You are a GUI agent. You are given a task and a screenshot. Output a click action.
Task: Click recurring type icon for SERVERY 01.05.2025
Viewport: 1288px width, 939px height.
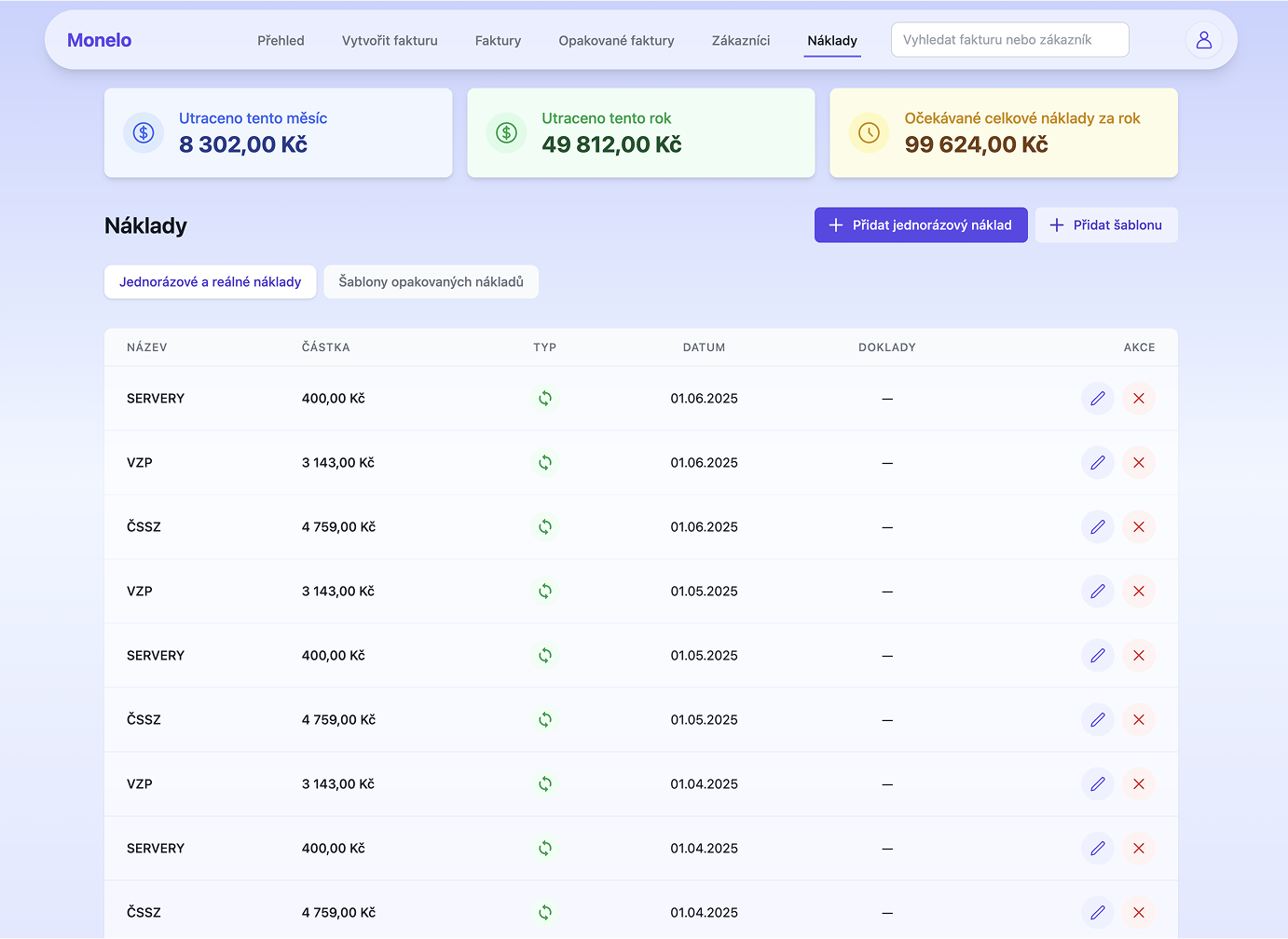(x=545, y=656)
